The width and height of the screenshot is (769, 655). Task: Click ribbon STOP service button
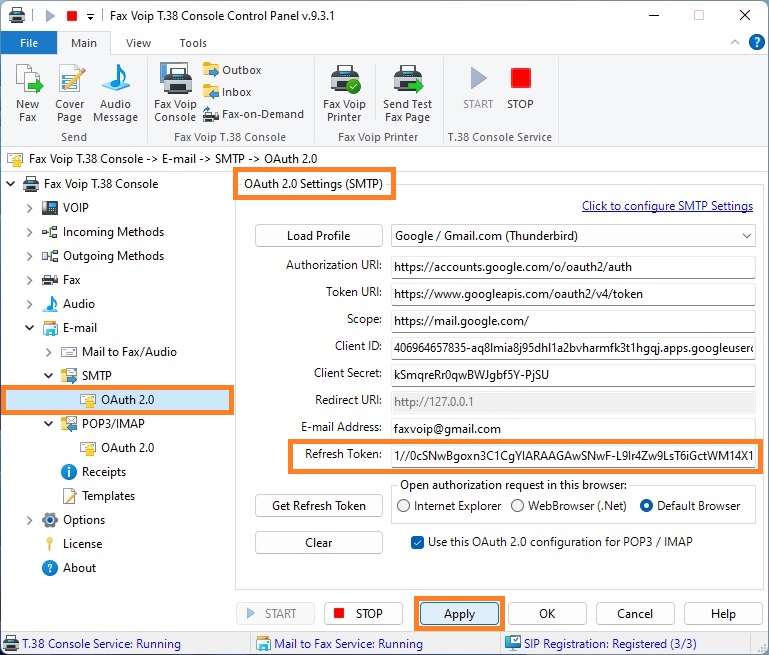click(x=520, y=89)
